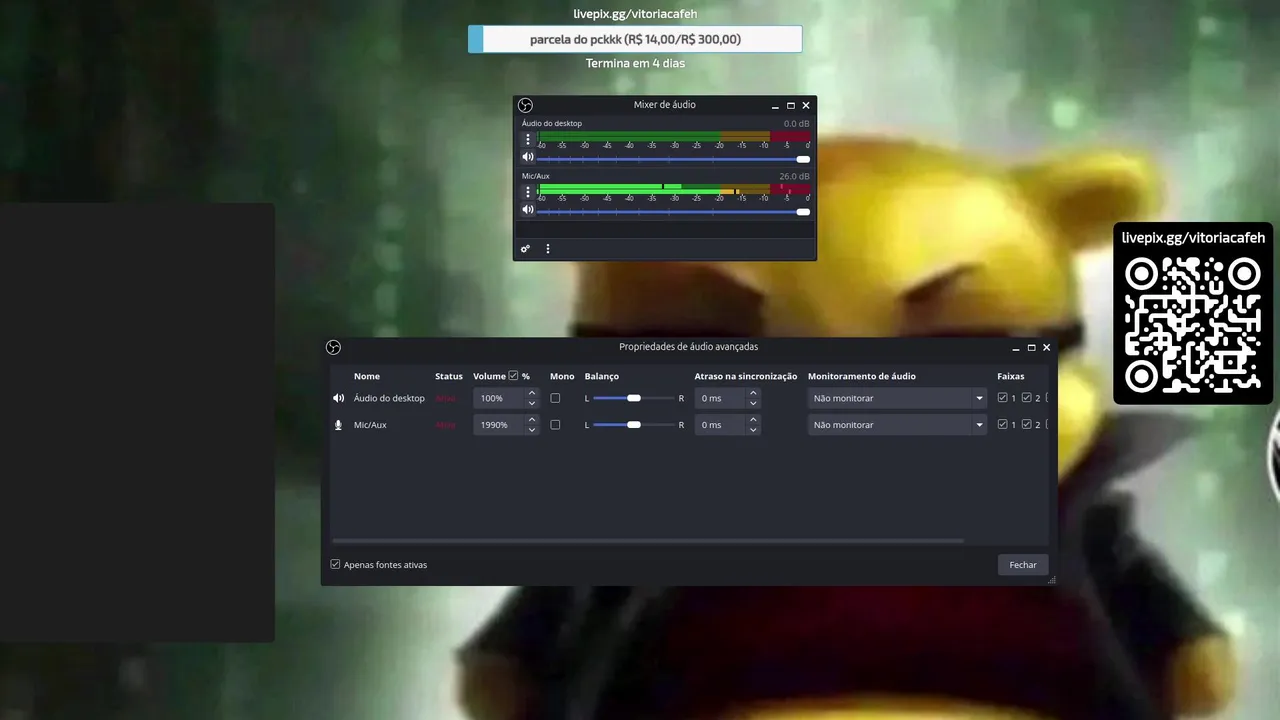Open the three-dot options for the Áudio do desktop mixer channel

coord(528,139)
